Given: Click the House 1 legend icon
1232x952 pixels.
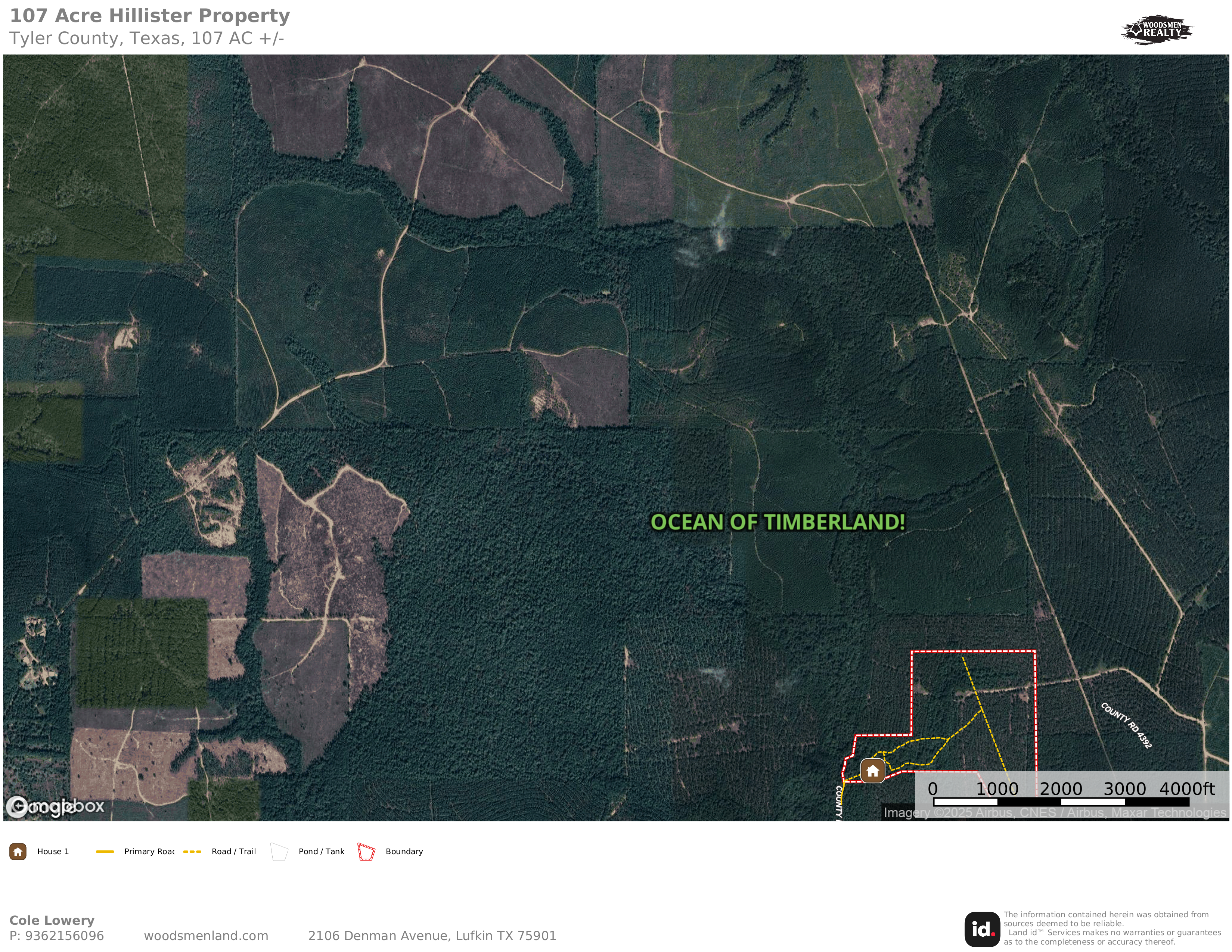Looking at the screenshot, I should (x=18, y=852).
